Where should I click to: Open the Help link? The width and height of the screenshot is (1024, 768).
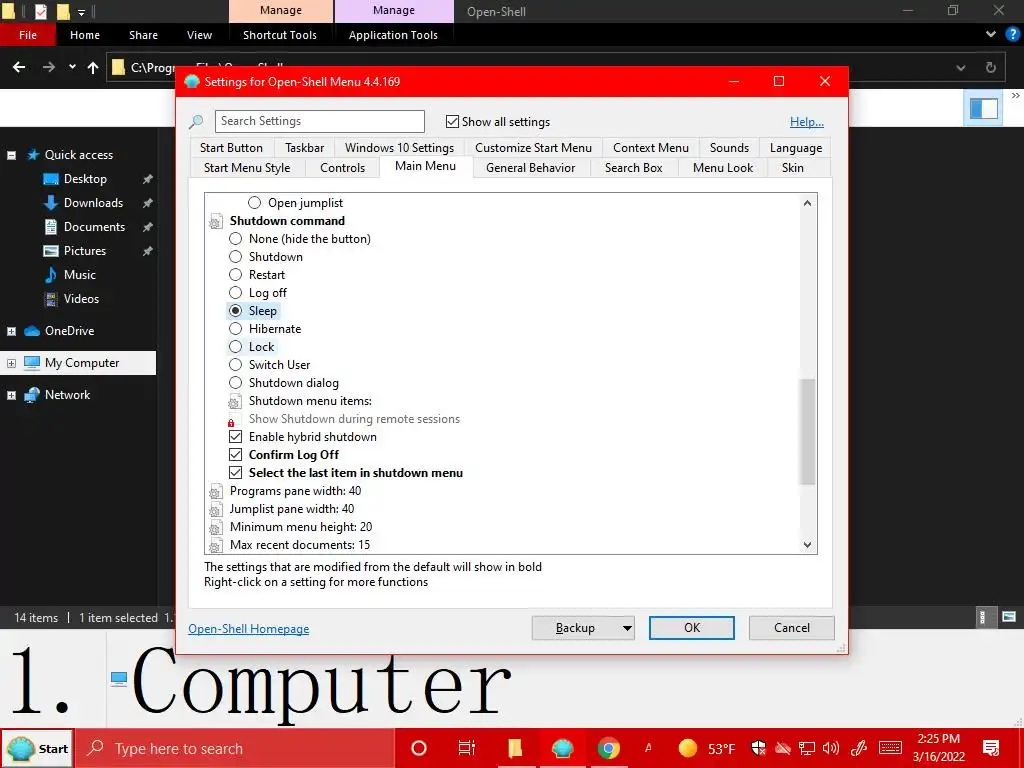(807, 121)
